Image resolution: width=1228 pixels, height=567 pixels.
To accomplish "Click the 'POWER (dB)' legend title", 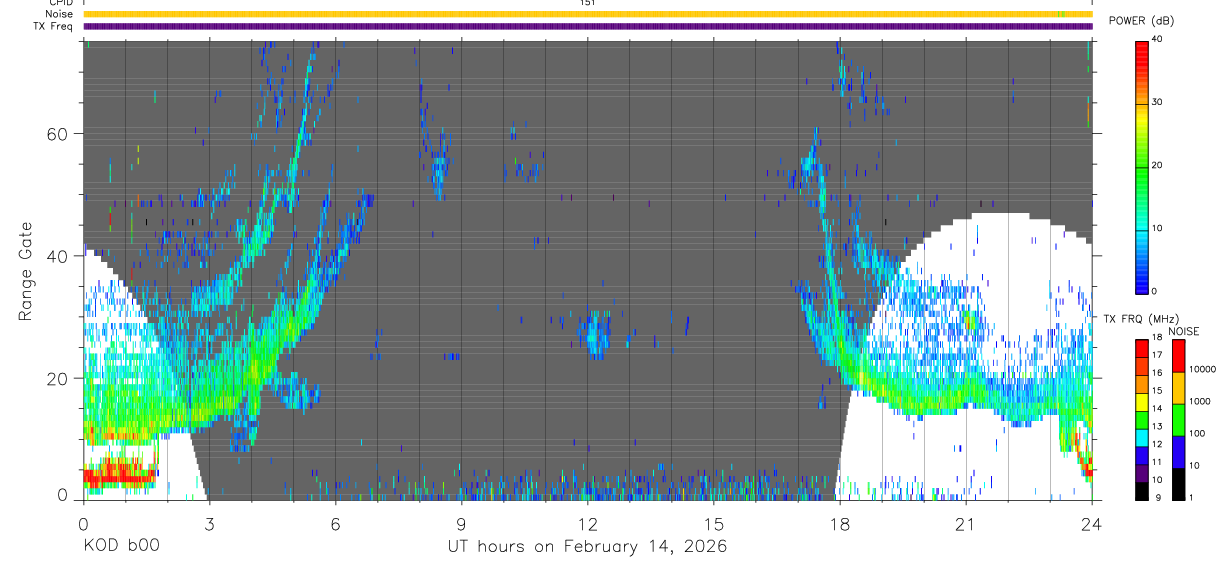I will pyautogui.click(x=1142, y=21).
